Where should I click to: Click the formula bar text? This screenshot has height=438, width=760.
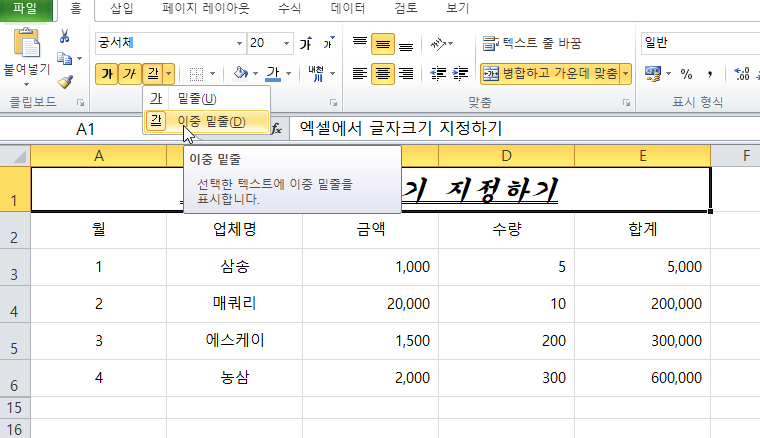pos(400,128)
